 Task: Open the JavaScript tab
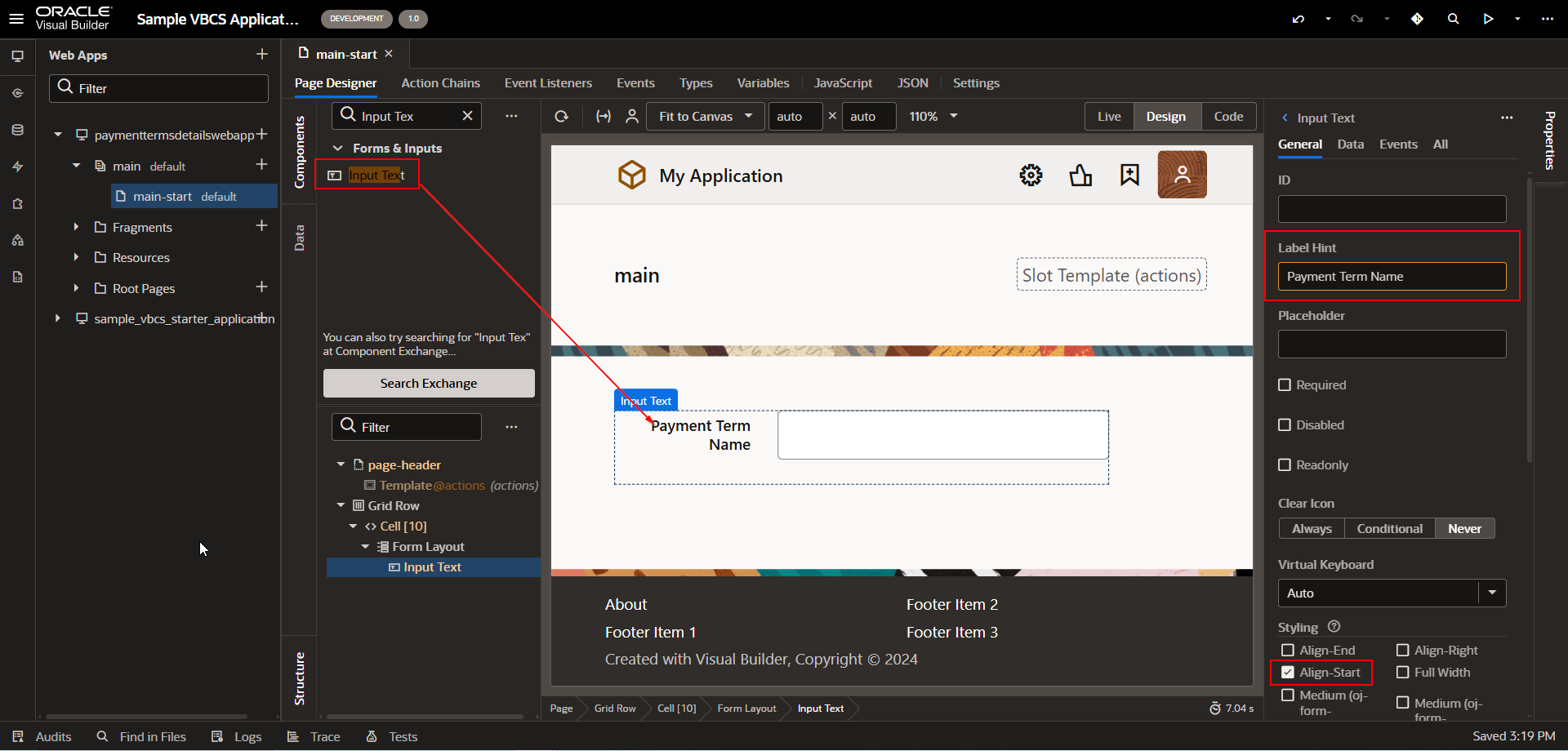[843, 83]
